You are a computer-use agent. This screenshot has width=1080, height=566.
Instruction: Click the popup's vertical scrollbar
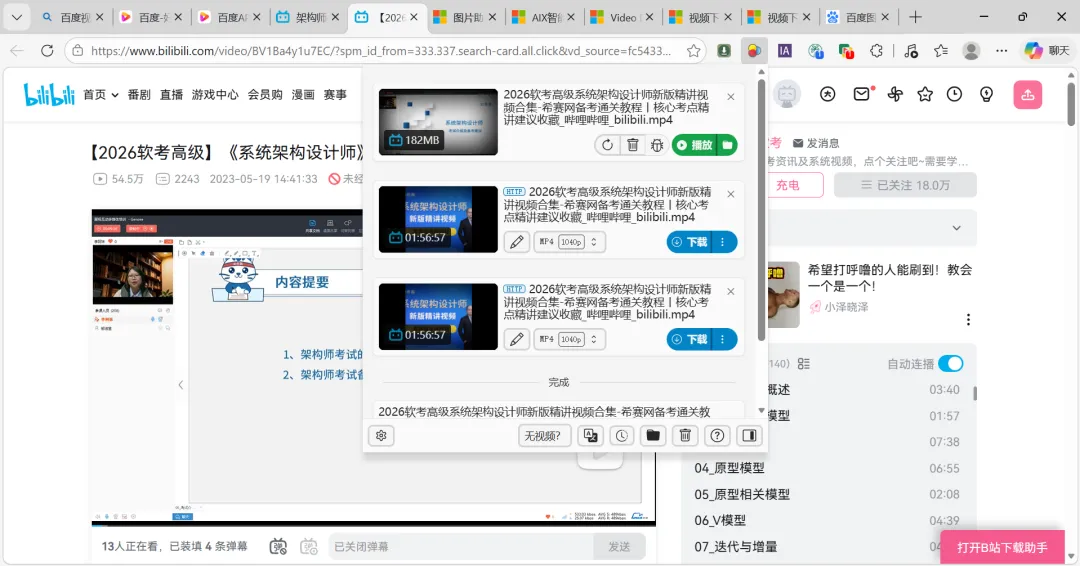[761, 210]
